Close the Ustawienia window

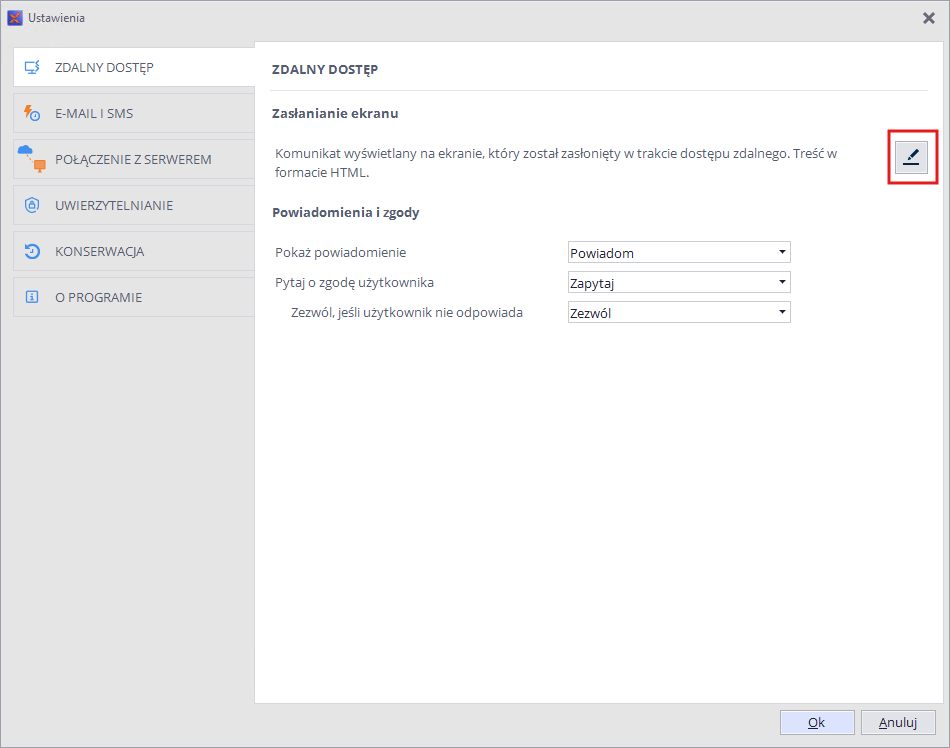[x=928, y=18]
